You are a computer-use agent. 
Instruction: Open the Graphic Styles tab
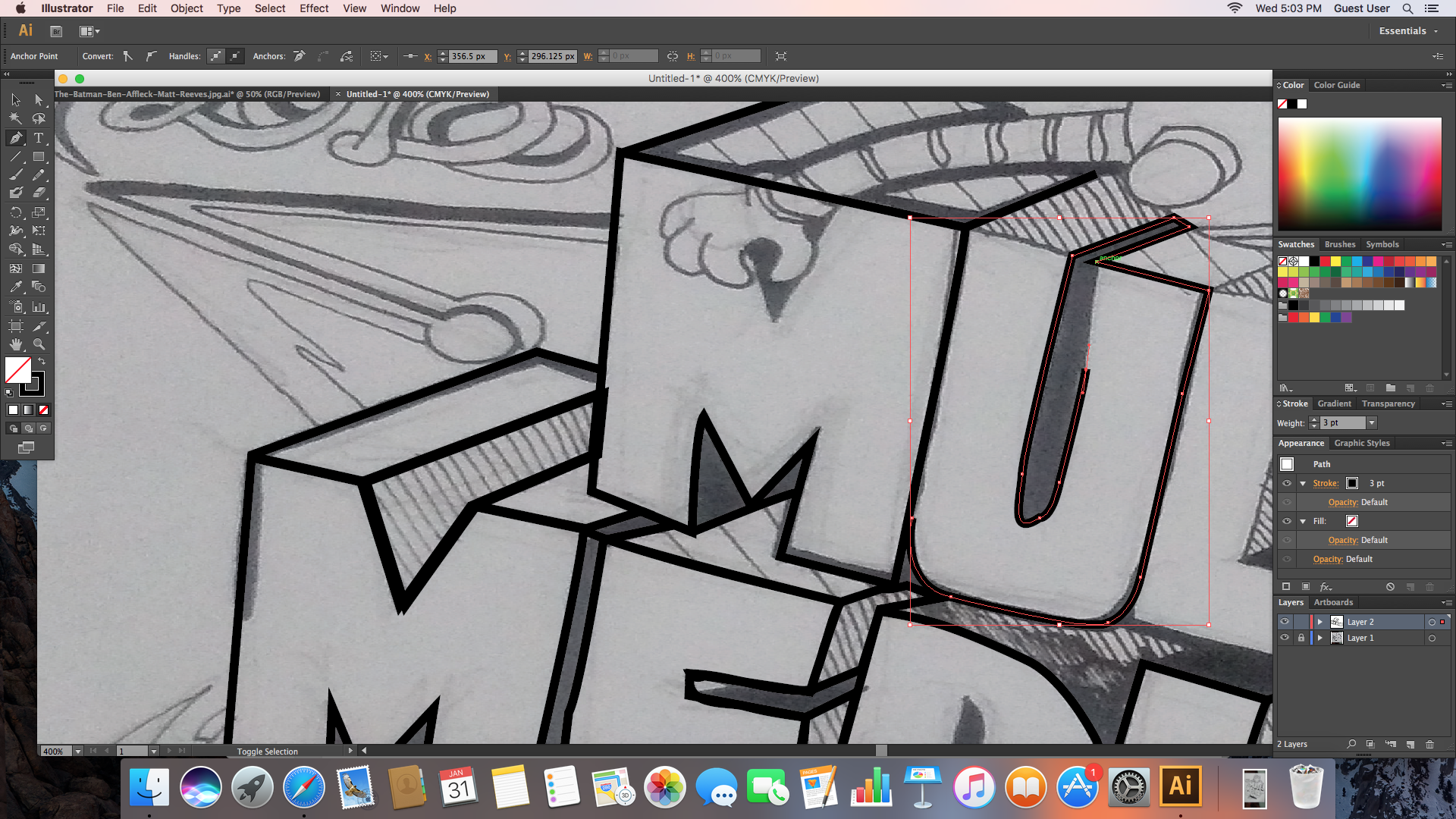click(1362, 443)
